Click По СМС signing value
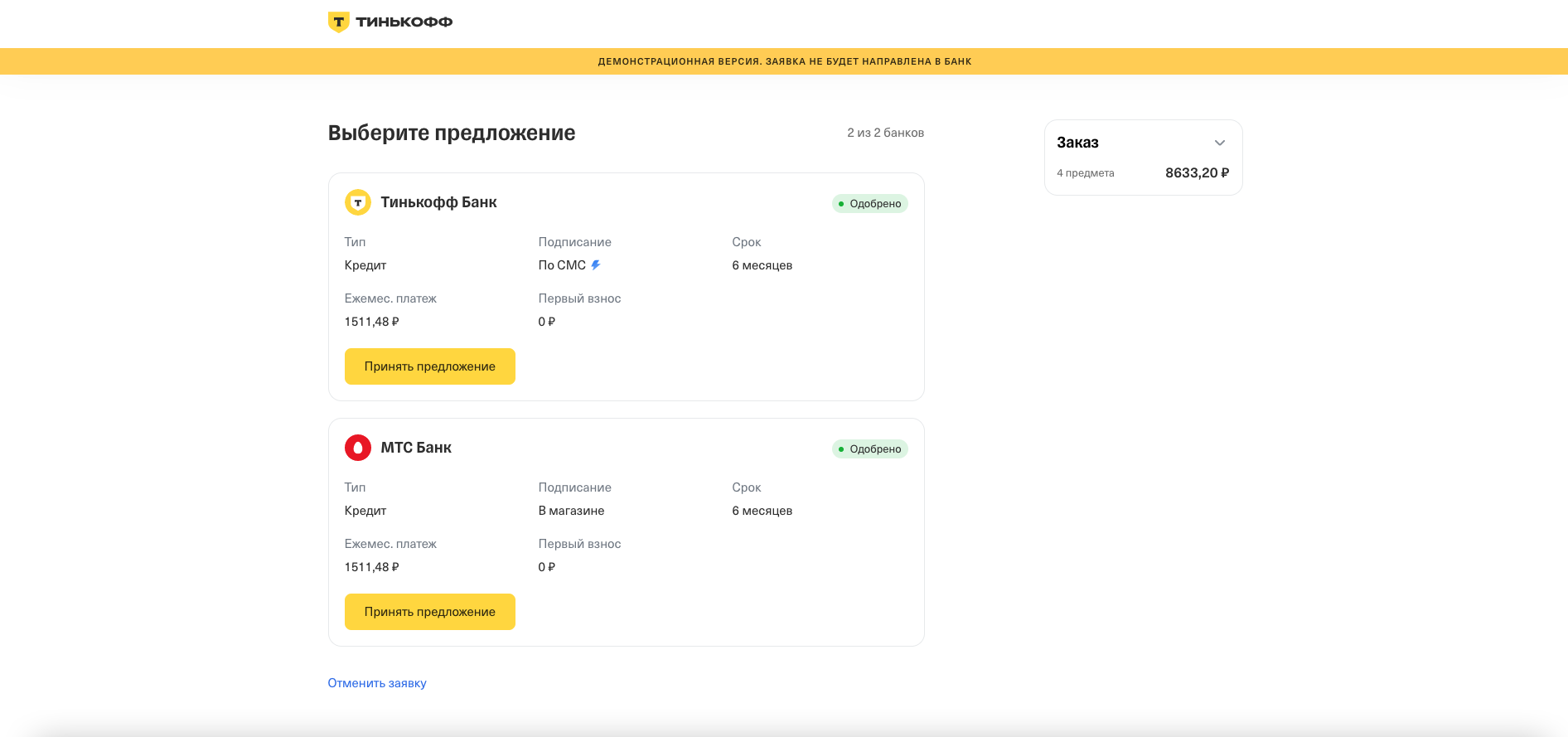This screenshot has width=1568, height=737. (562, 265)
